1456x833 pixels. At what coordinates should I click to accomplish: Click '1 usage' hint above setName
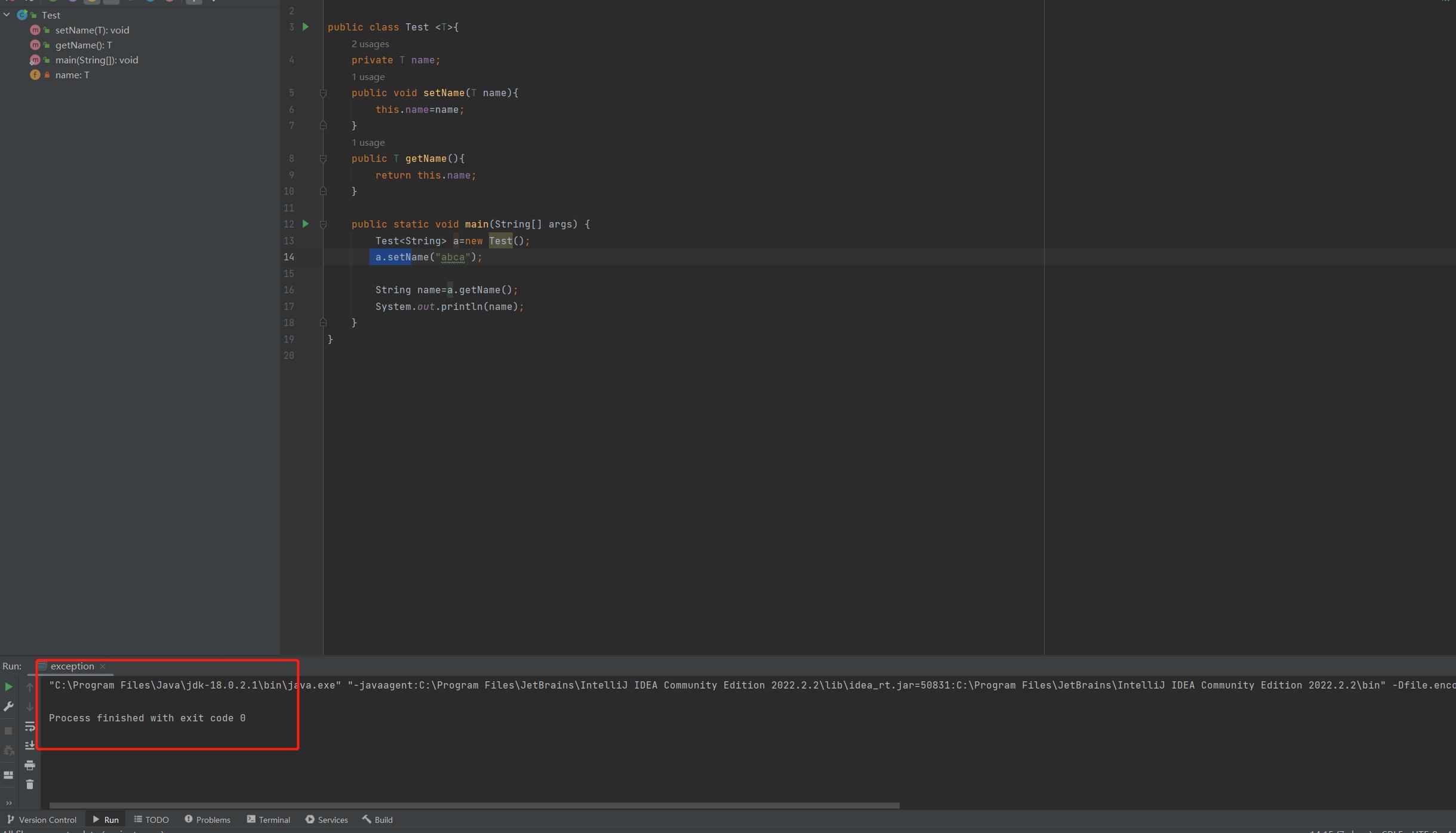pos(368,77)
